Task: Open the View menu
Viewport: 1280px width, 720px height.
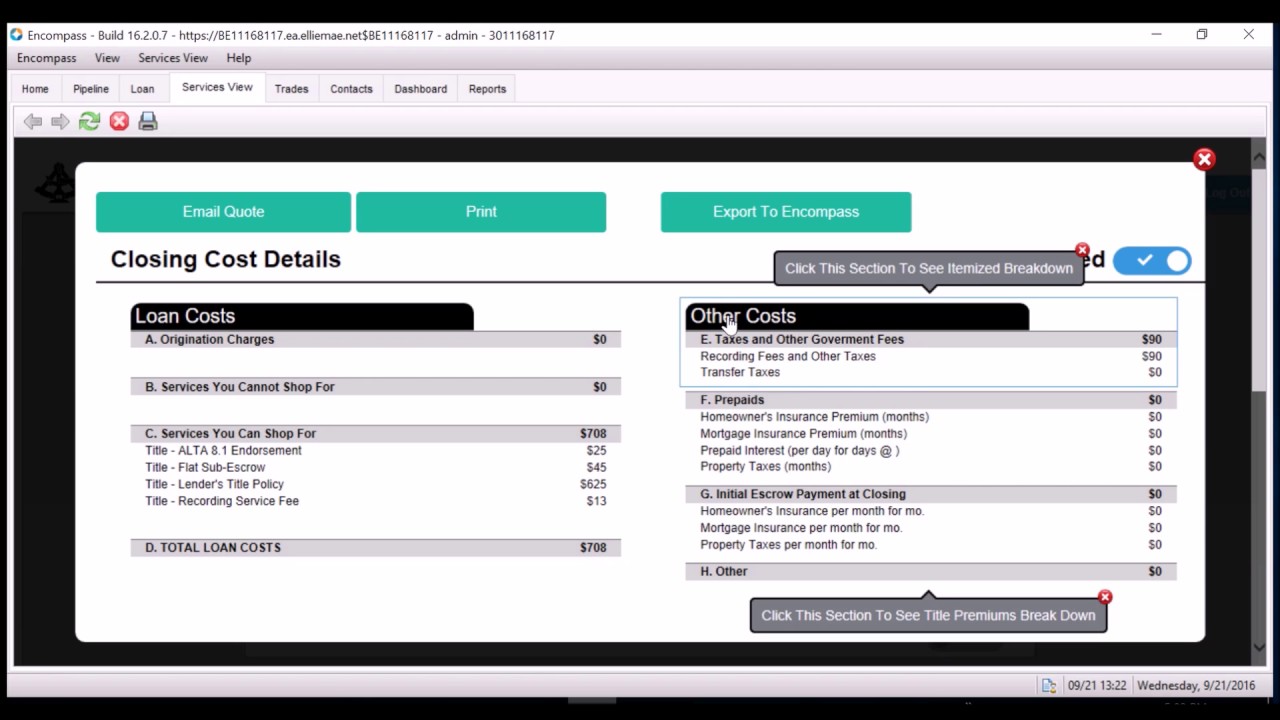Action: click(x=107, y=58)
